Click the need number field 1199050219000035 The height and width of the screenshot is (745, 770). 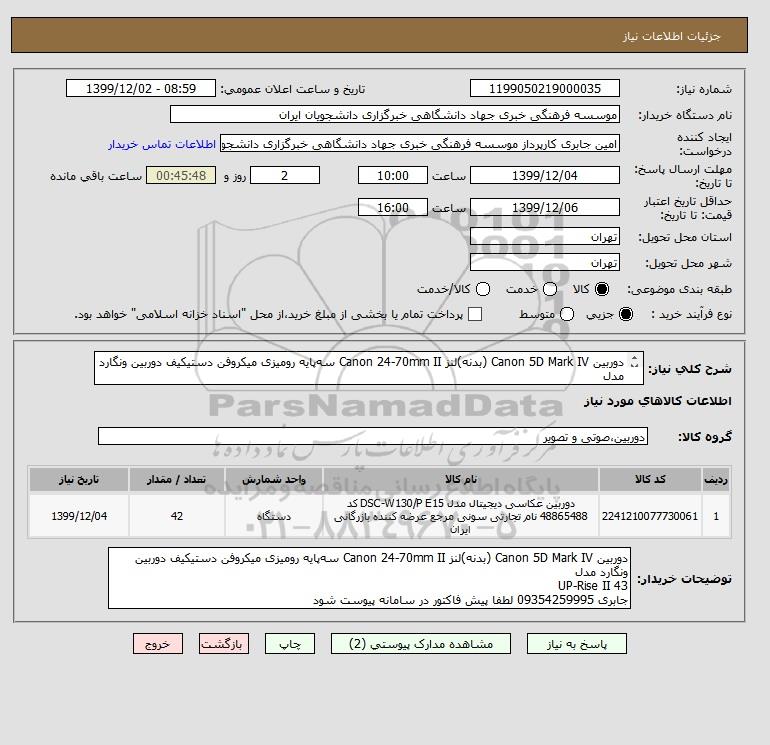point(545,88)
